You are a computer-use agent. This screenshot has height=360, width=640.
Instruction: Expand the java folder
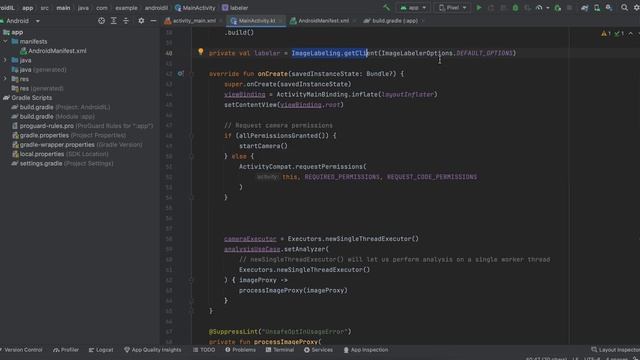tap(5, 60)
